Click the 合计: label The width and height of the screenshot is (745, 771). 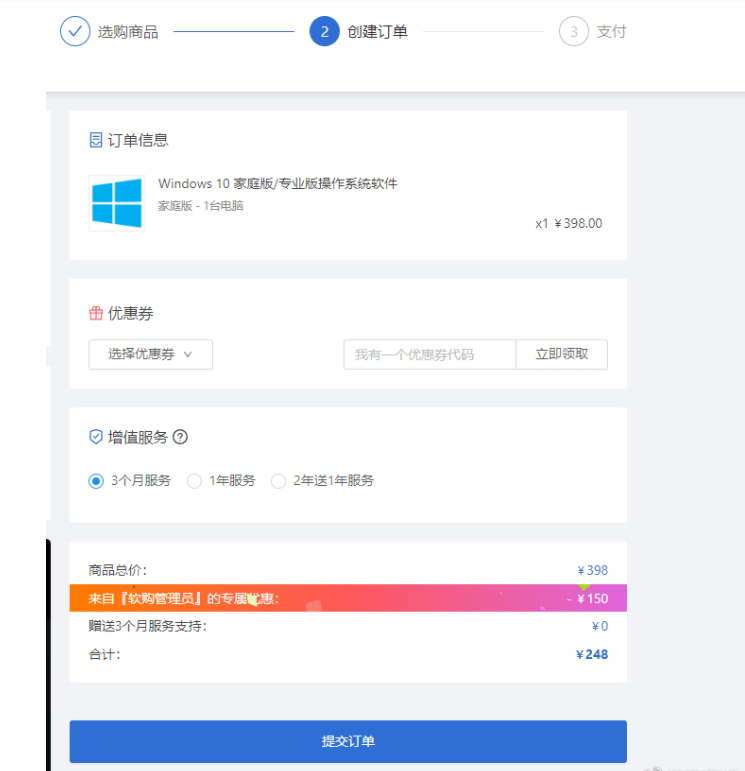[104, 654]
